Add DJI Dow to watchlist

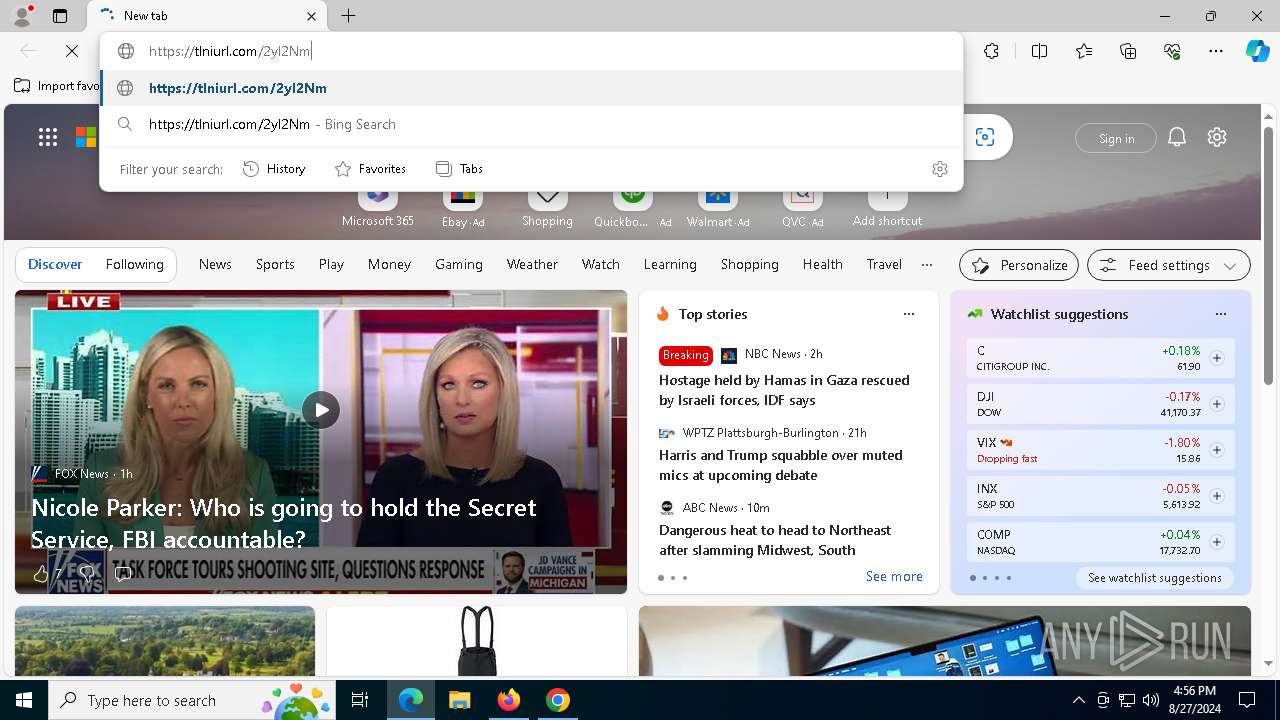(x=1216, y=404)
